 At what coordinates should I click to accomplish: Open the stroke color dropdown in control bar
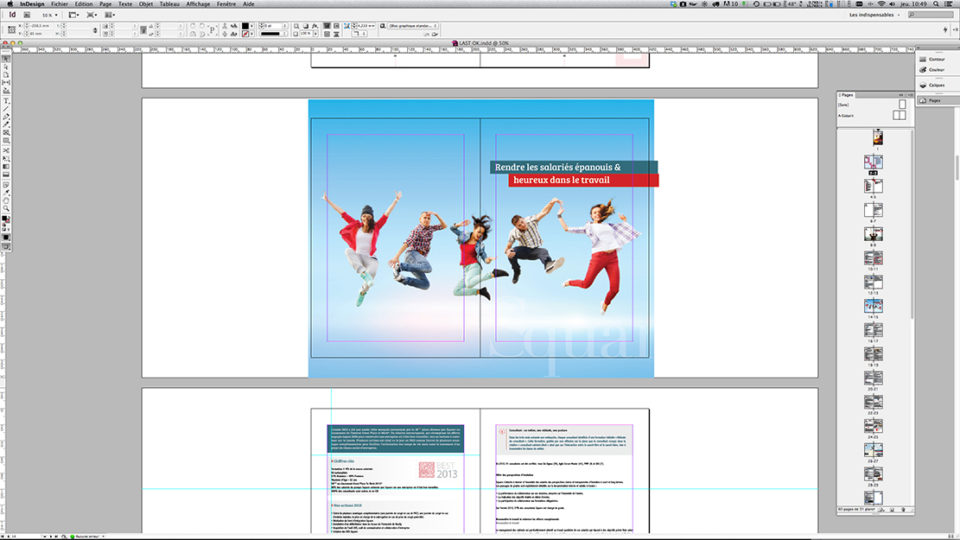click(x=252, y=34)
